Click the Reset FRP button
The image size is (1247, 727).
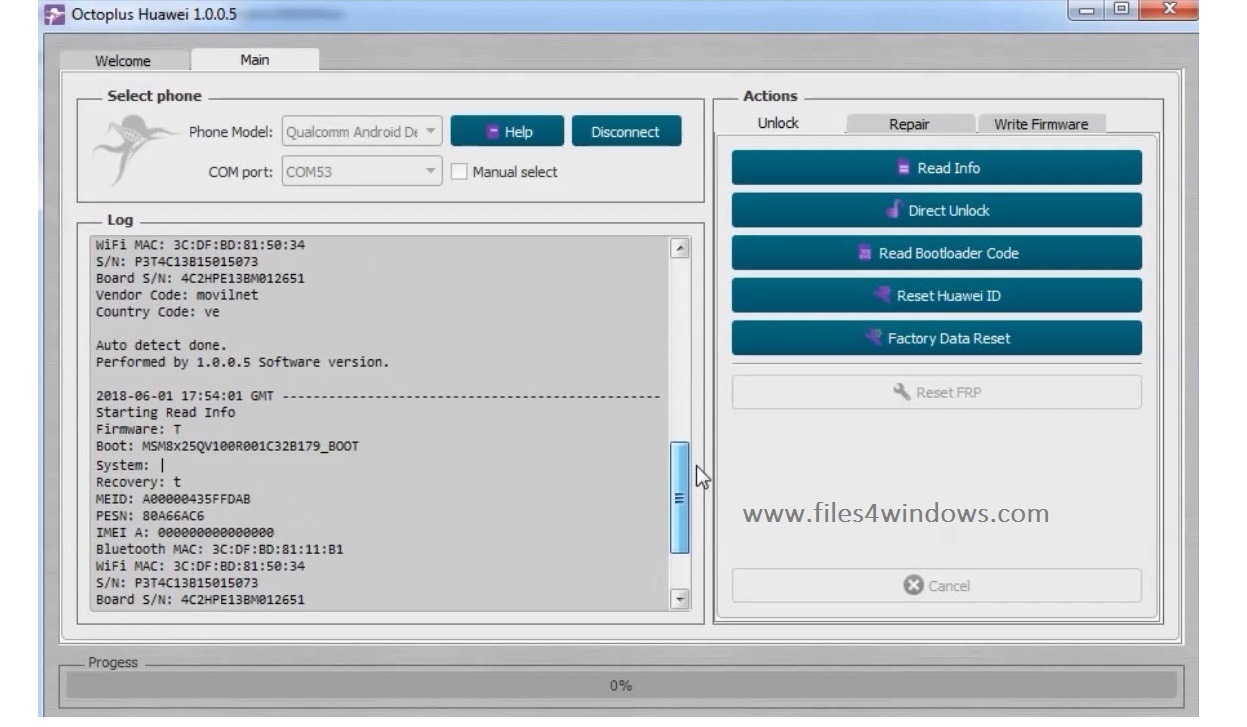[937, 392]
